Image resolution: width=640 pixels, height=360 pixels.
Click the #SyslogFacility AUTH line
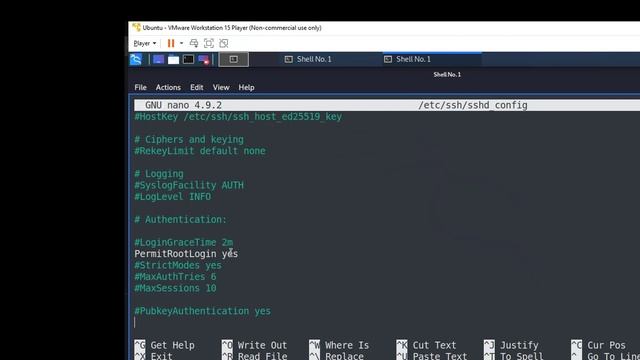coord(189,185)
